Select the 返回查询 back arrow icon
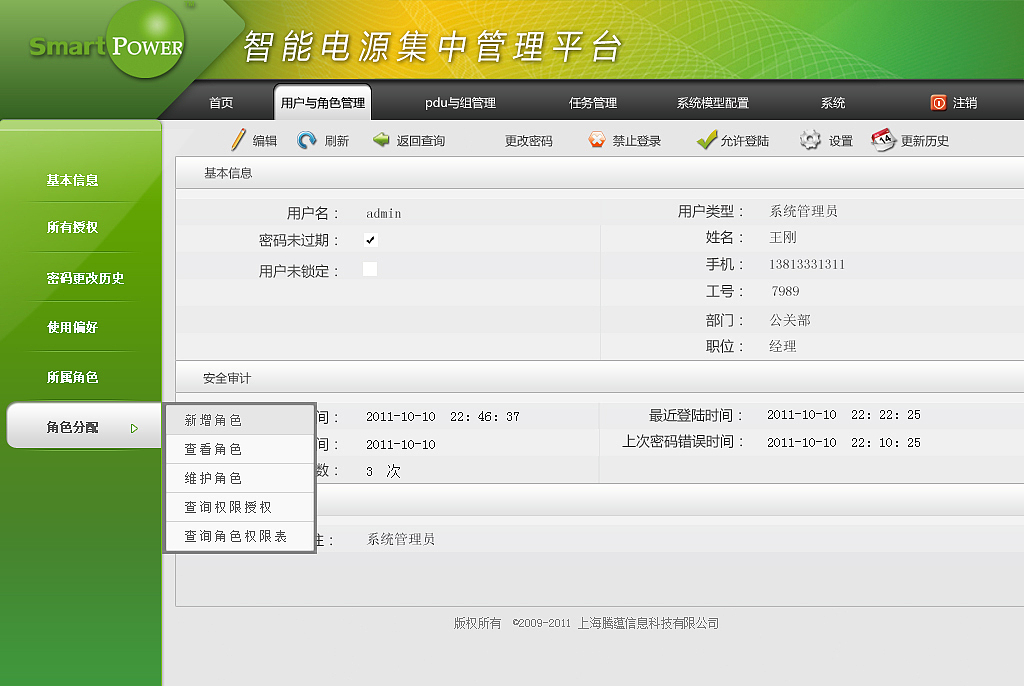Viewport: 1024px width, 686px height. point(381,140)
